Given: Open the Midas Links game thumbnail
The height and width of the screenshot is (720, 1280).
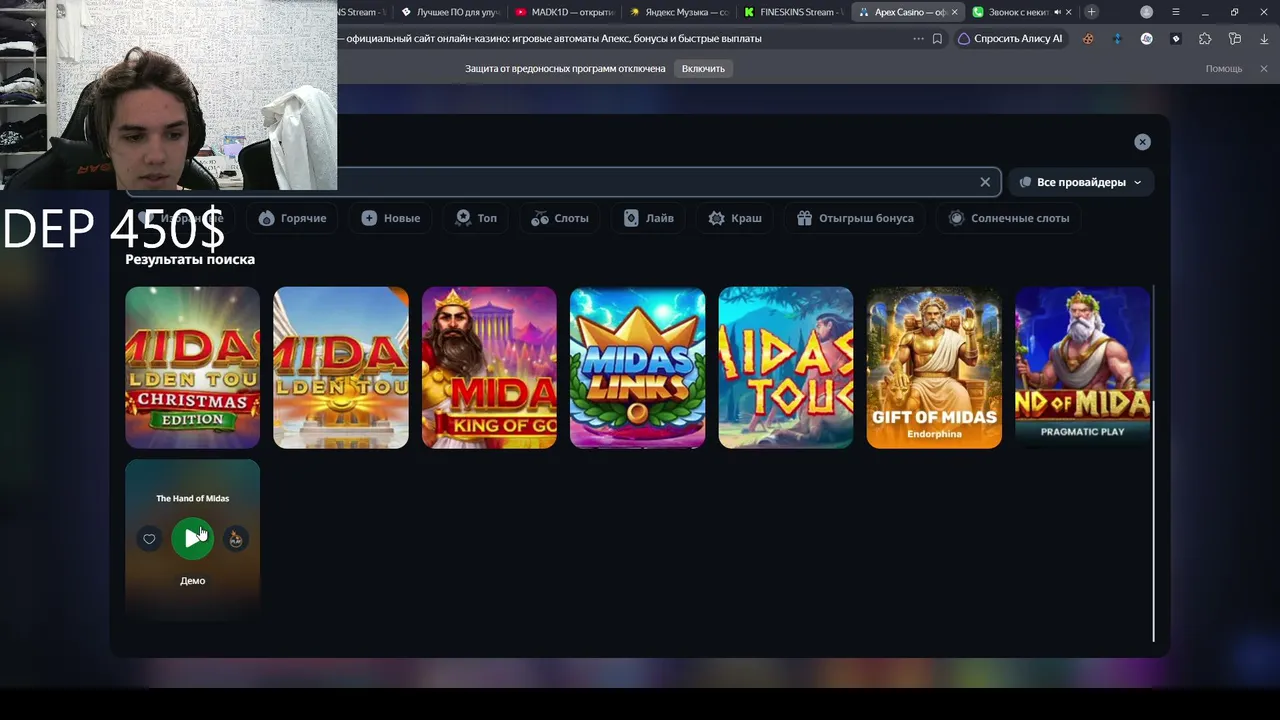Looking at the screenshot, I should tap(637, 368).
